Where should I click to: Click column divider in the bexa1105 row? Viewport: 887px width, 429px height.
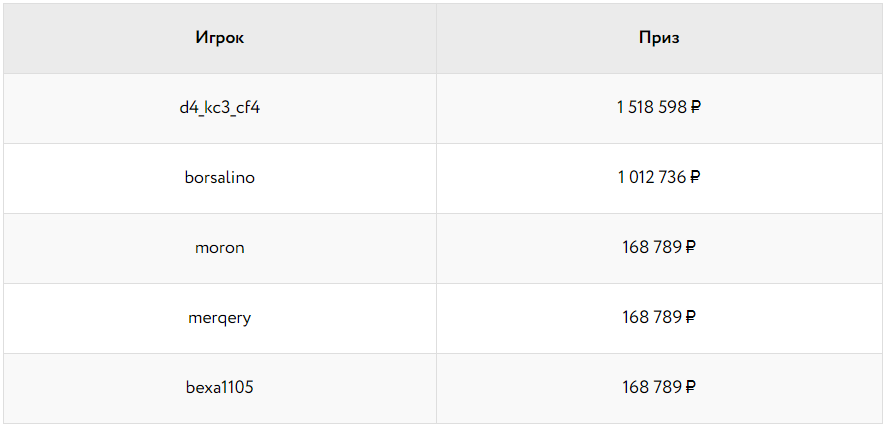(x=436, y=388)
